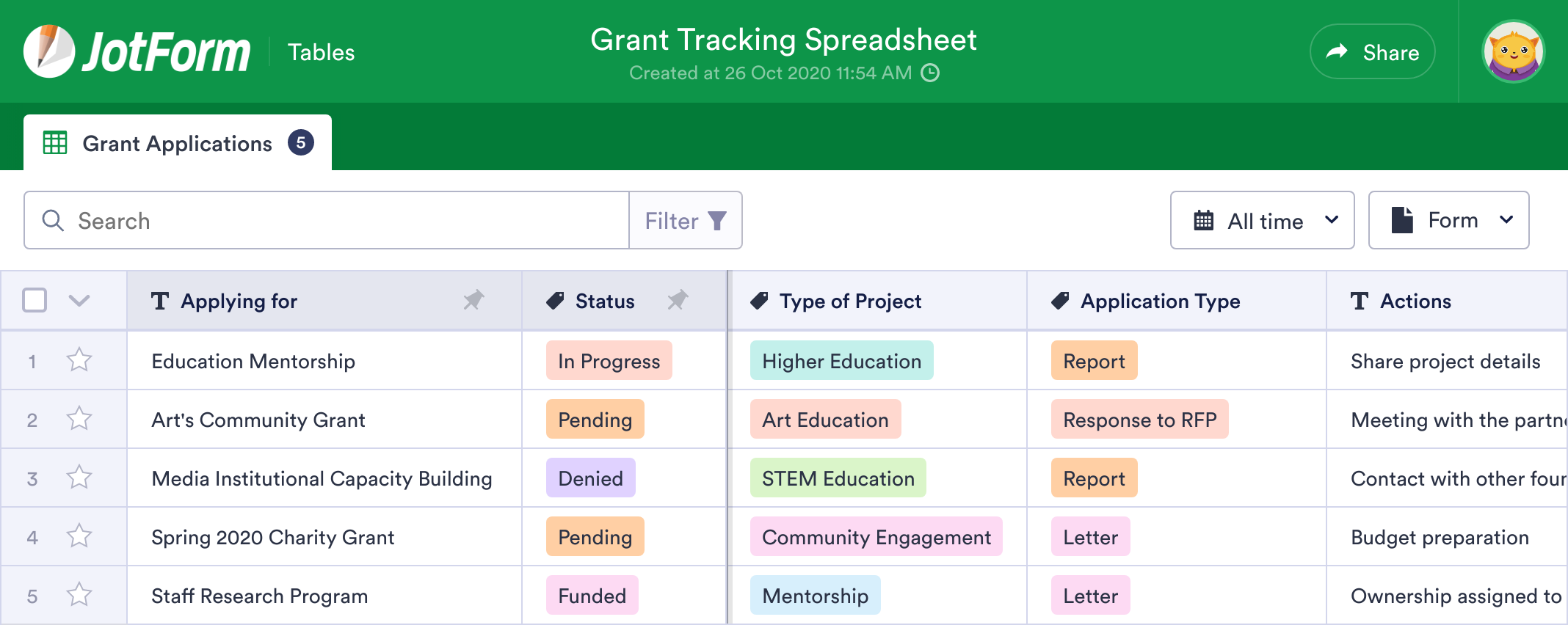
Task: Click the JotForm pencil logo
Action: [48, 51]
